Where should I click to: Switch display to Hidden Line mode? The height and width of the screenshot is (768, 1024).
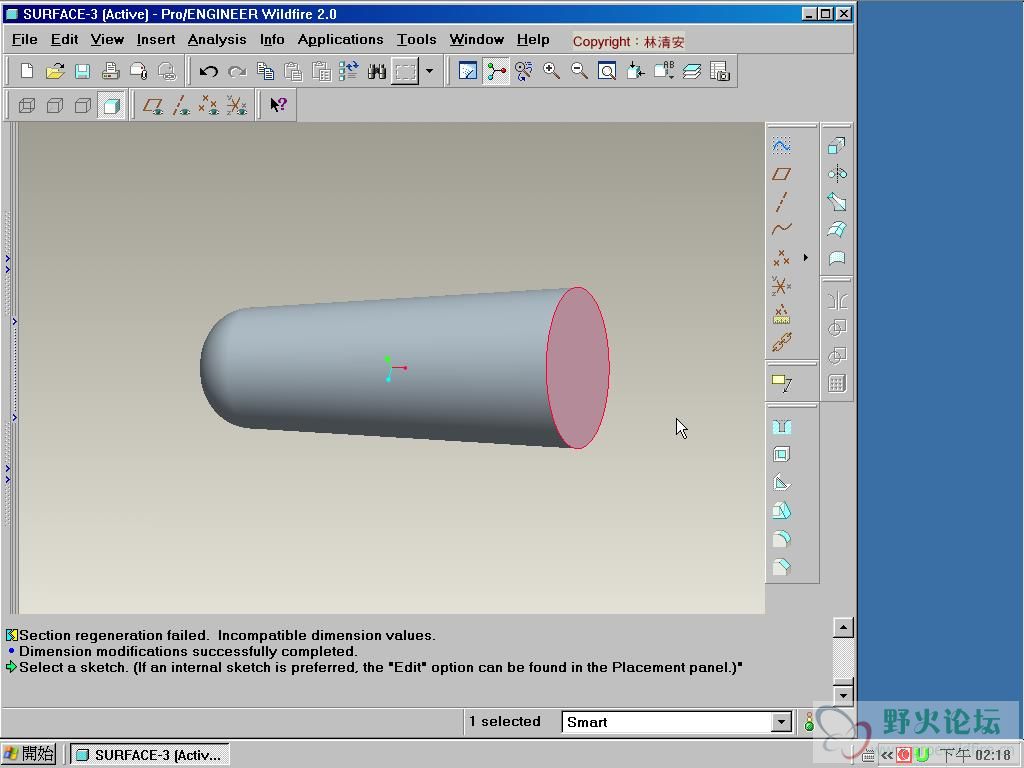[x=55, y=105]
